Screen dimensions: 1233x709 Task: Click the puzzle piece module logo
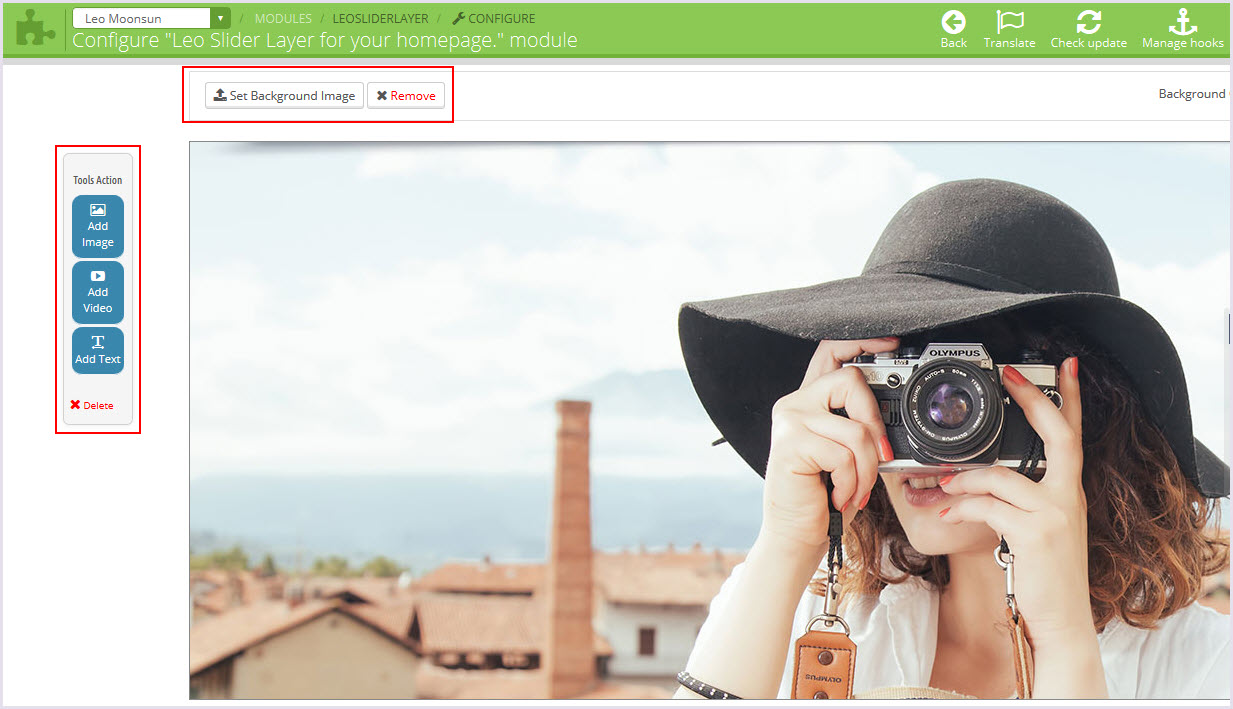coord(36,28)
